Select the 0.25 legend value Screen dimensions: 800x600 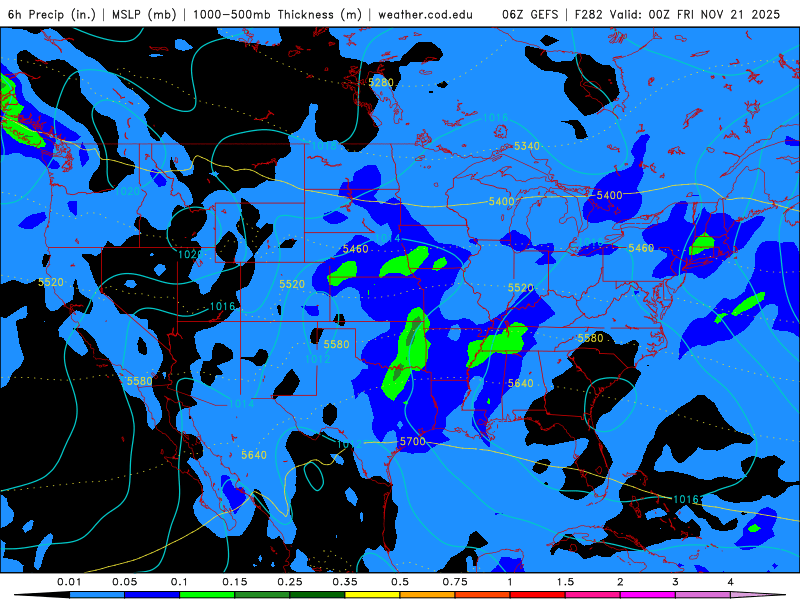pos(290,582)
